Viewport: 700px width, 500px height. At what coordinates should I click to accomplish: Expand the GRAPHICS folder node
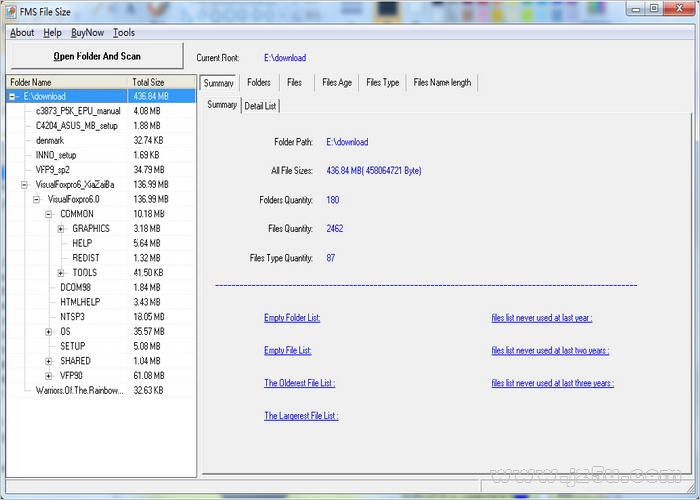point(61,229)
